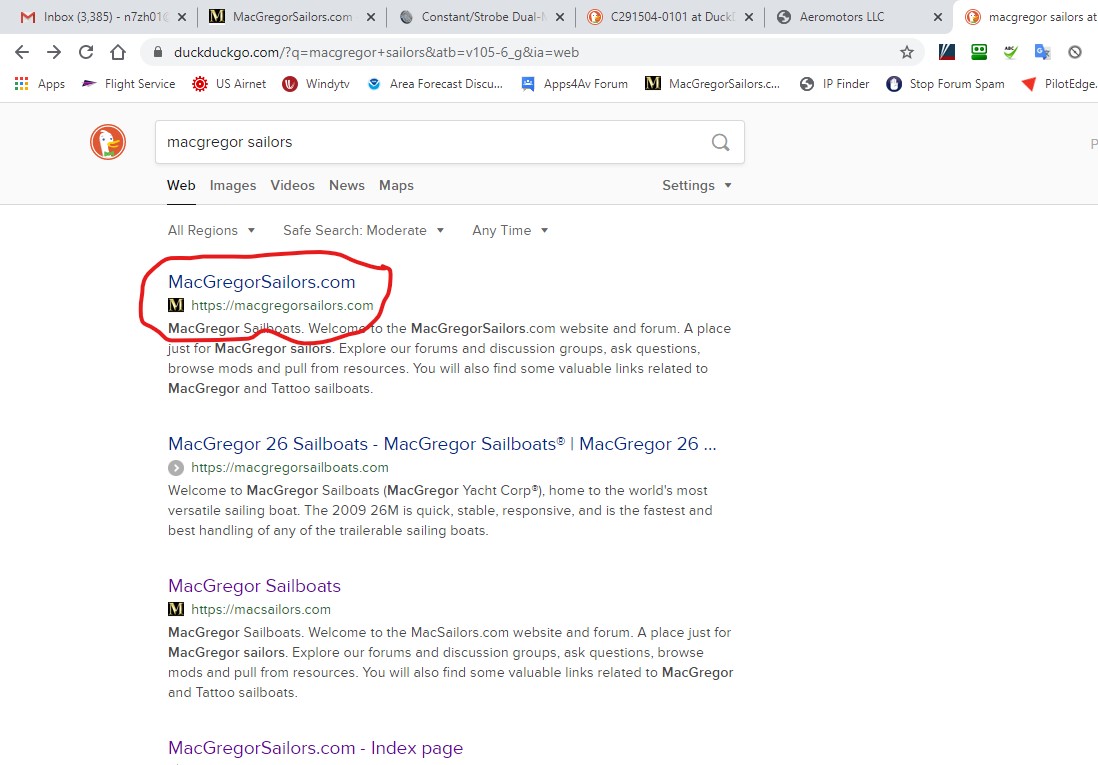The width and height of the screenshot is (1098, 765).
Task: Close the Gmail Inbox tab
Action: pos(181,17)
